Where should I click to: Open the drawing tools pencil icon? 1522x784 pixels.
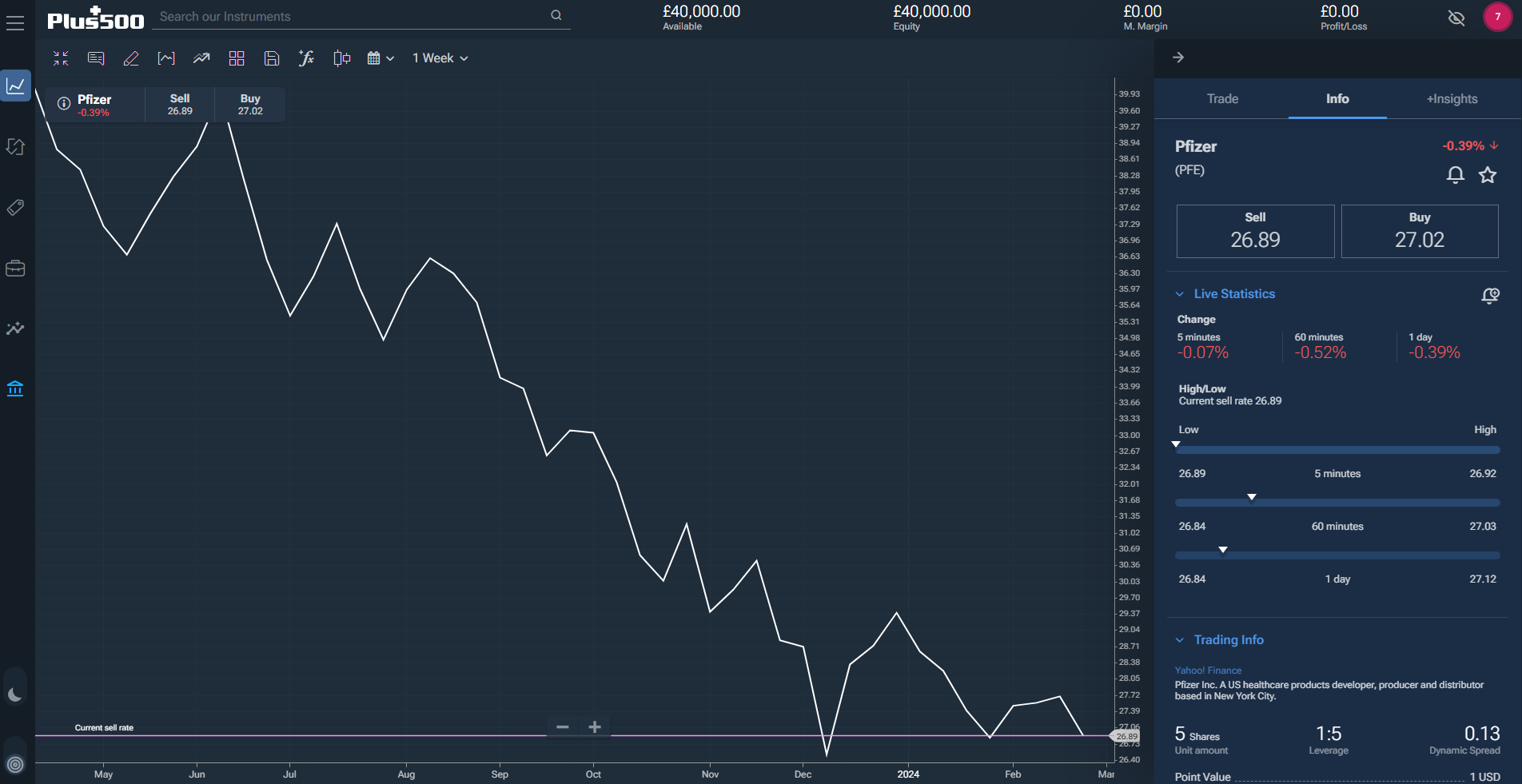(x=131, y=58)
